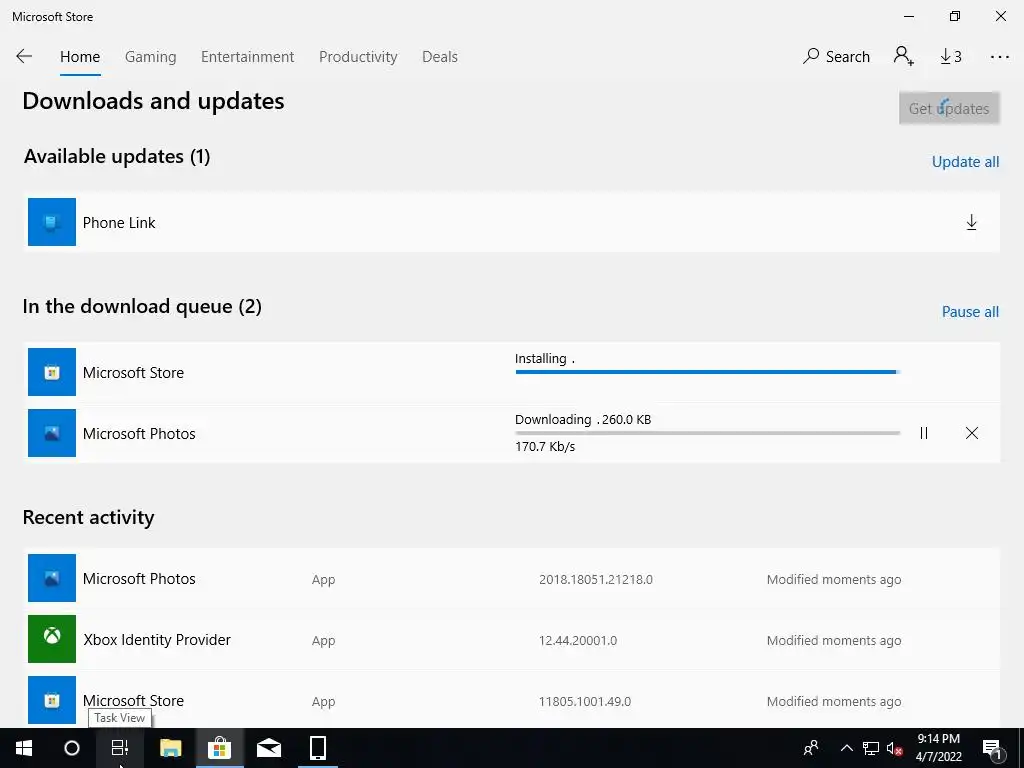The width and height of the screenshot is (1024, 768).
Task: Open the People icon in system tray
Action: pyautogui.click(x=811, y=748)
